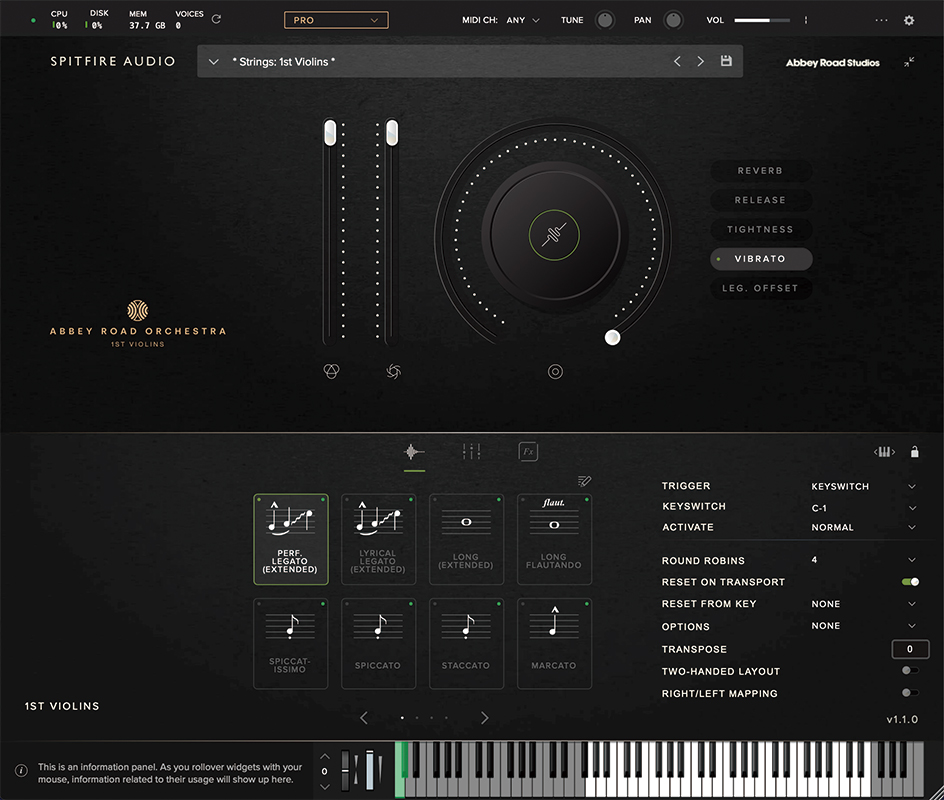The height and width of the screenshot is (800, 944).
Task: Open the Keyswitch C-1 dropdown
Action: click(x=863, y=508)
